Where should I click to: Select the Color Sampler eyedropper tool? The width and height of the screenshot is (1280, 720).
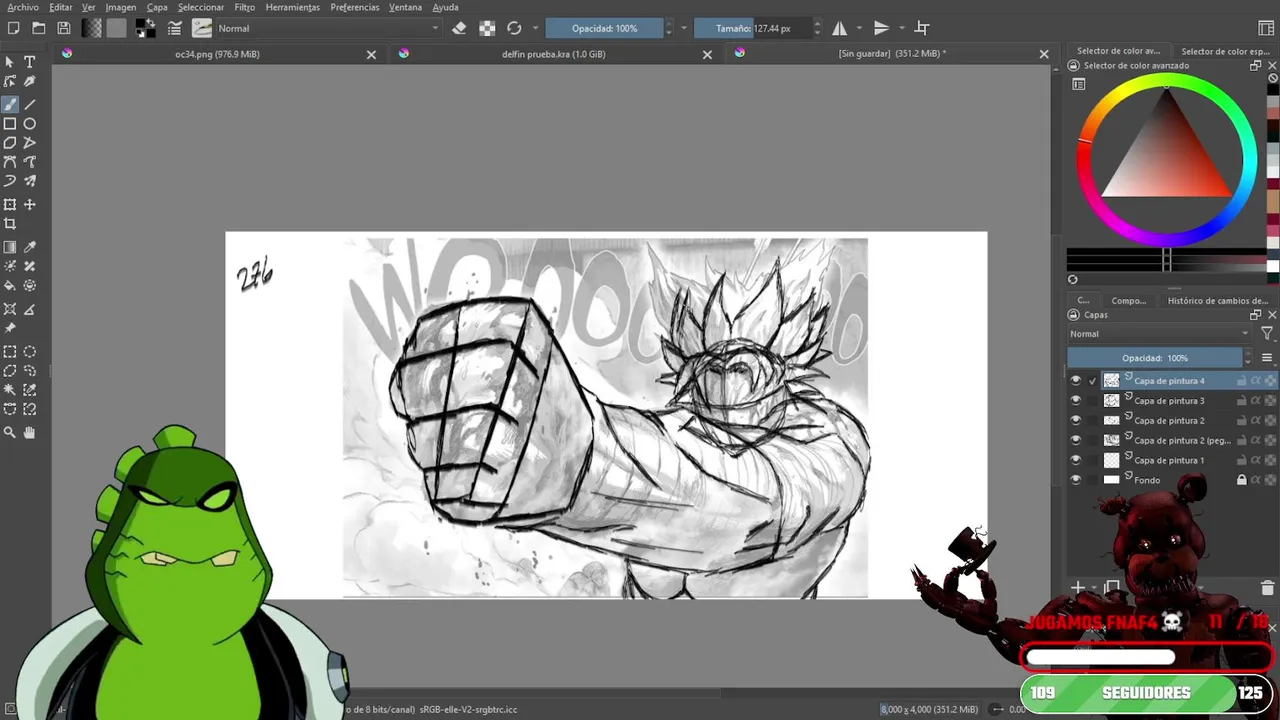pos(30,247)
